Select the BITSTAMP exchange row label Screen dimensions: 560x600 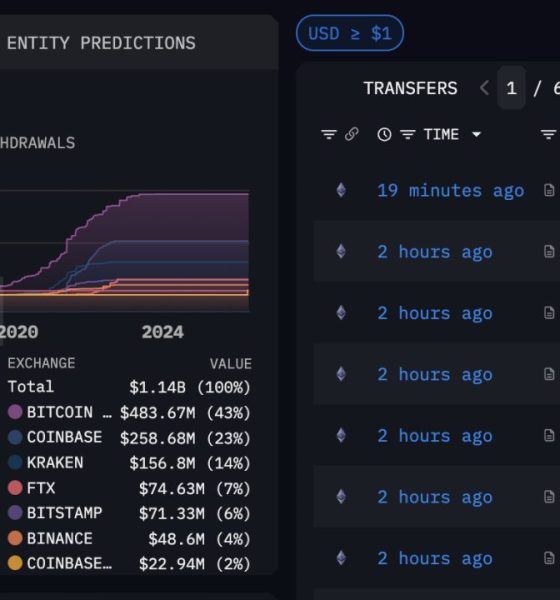click(x=64, y=513)
